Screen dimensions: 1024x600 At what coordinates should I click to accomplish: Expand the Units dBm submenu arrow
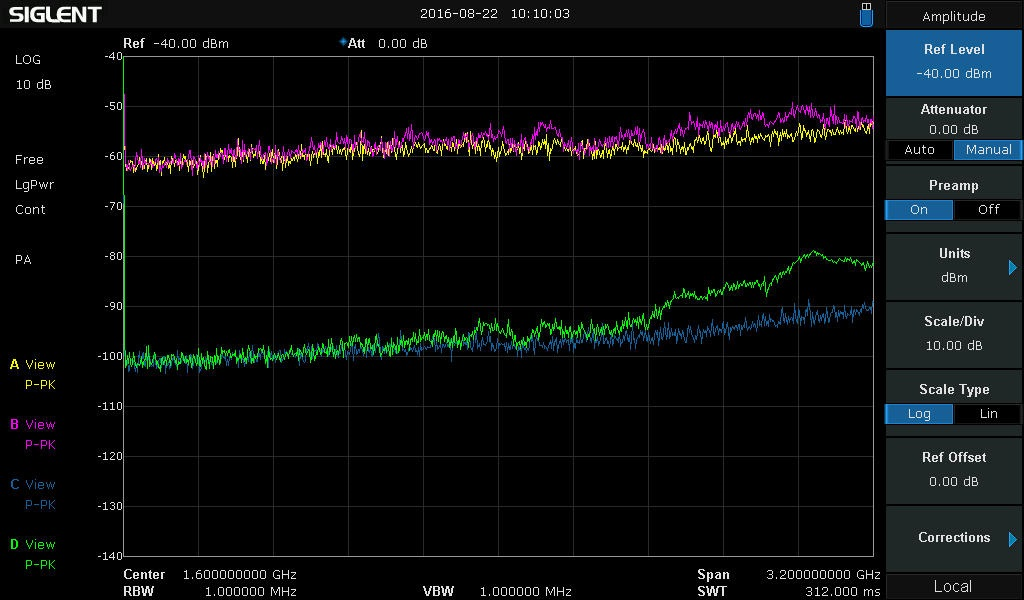pyautogui.click(x=1012, y=267)
